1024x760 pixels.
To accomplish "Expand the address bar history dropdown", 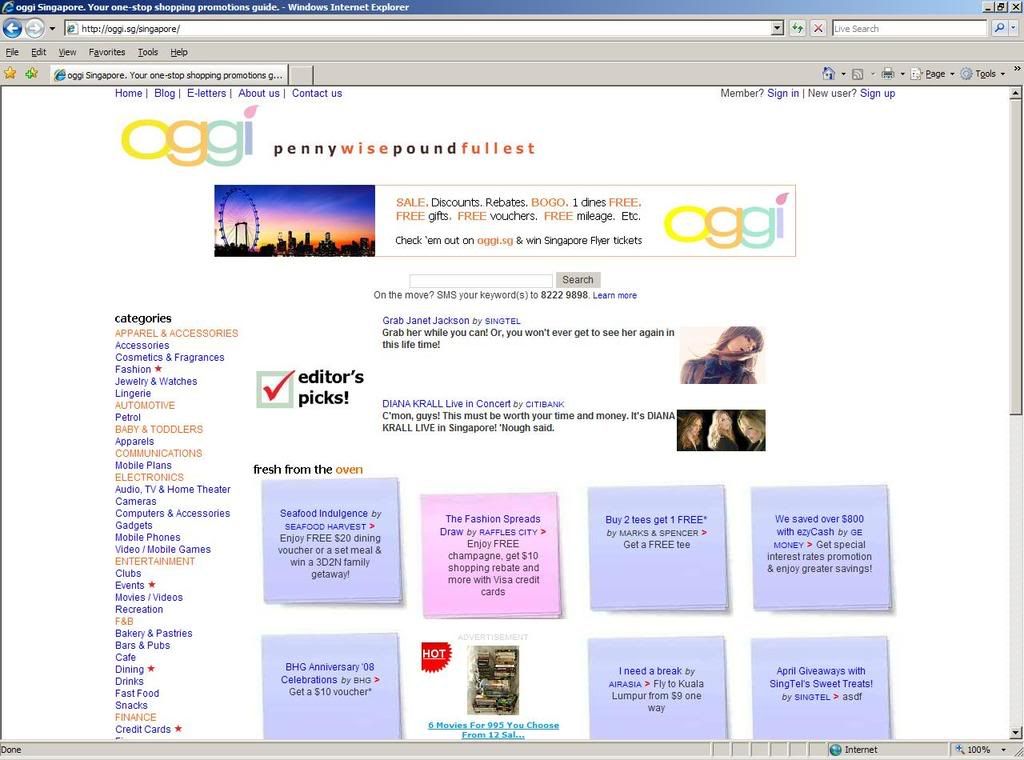I will pyautogui.click(x=777, y=28).
